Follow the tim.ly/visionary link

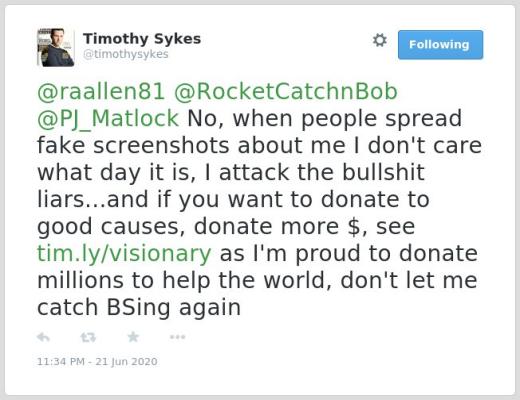(124, 254)
